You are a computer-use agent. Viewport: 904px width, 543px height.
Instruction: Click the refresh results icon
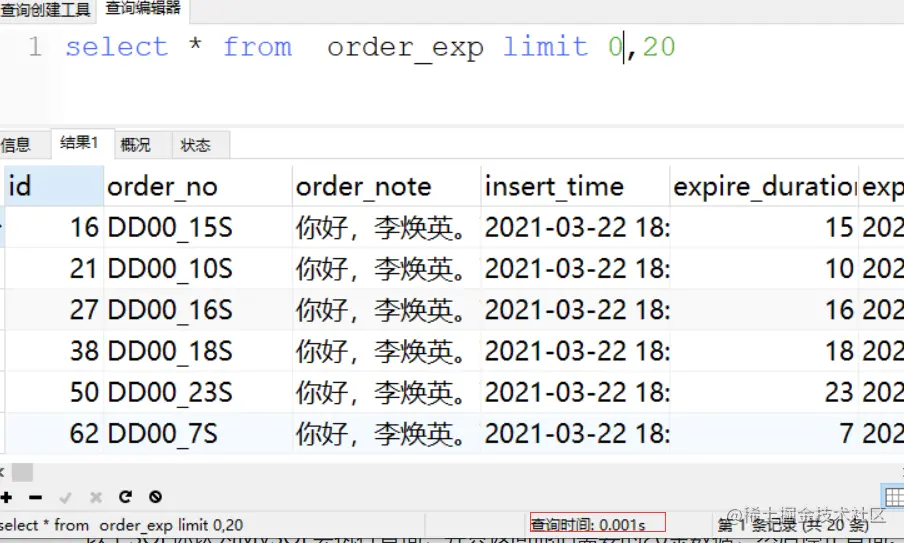point(126,497)
